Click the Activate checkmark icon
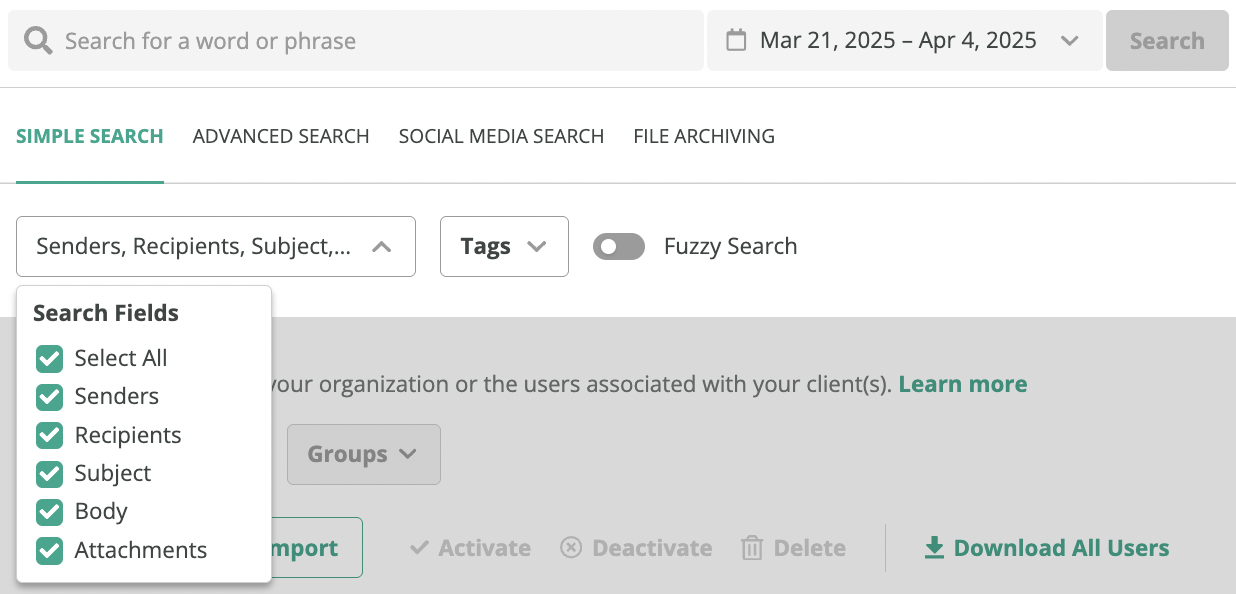The height and width of the screenshot is (594, 1236). pos(420,548)
